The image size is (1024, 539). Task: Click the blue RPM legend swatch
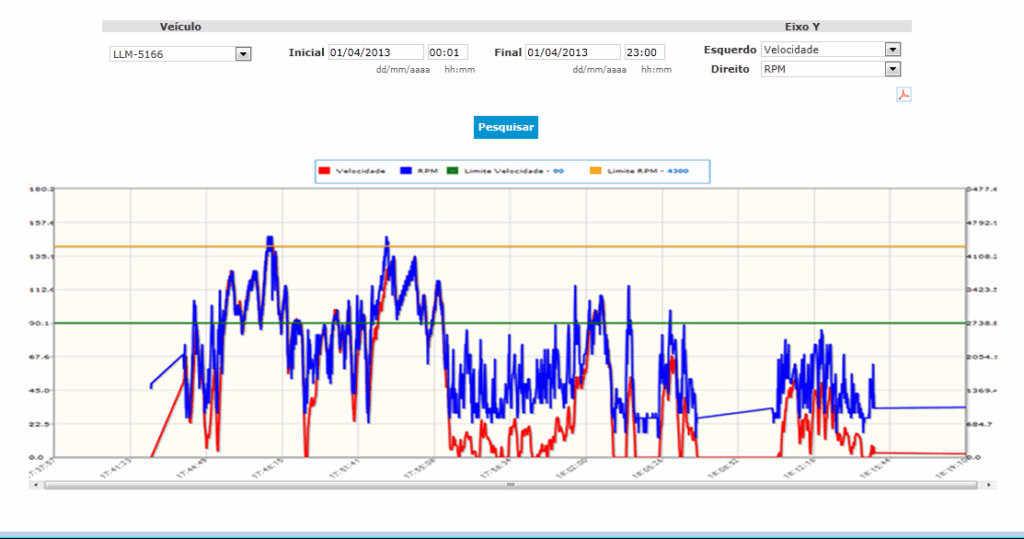[406, 171]
